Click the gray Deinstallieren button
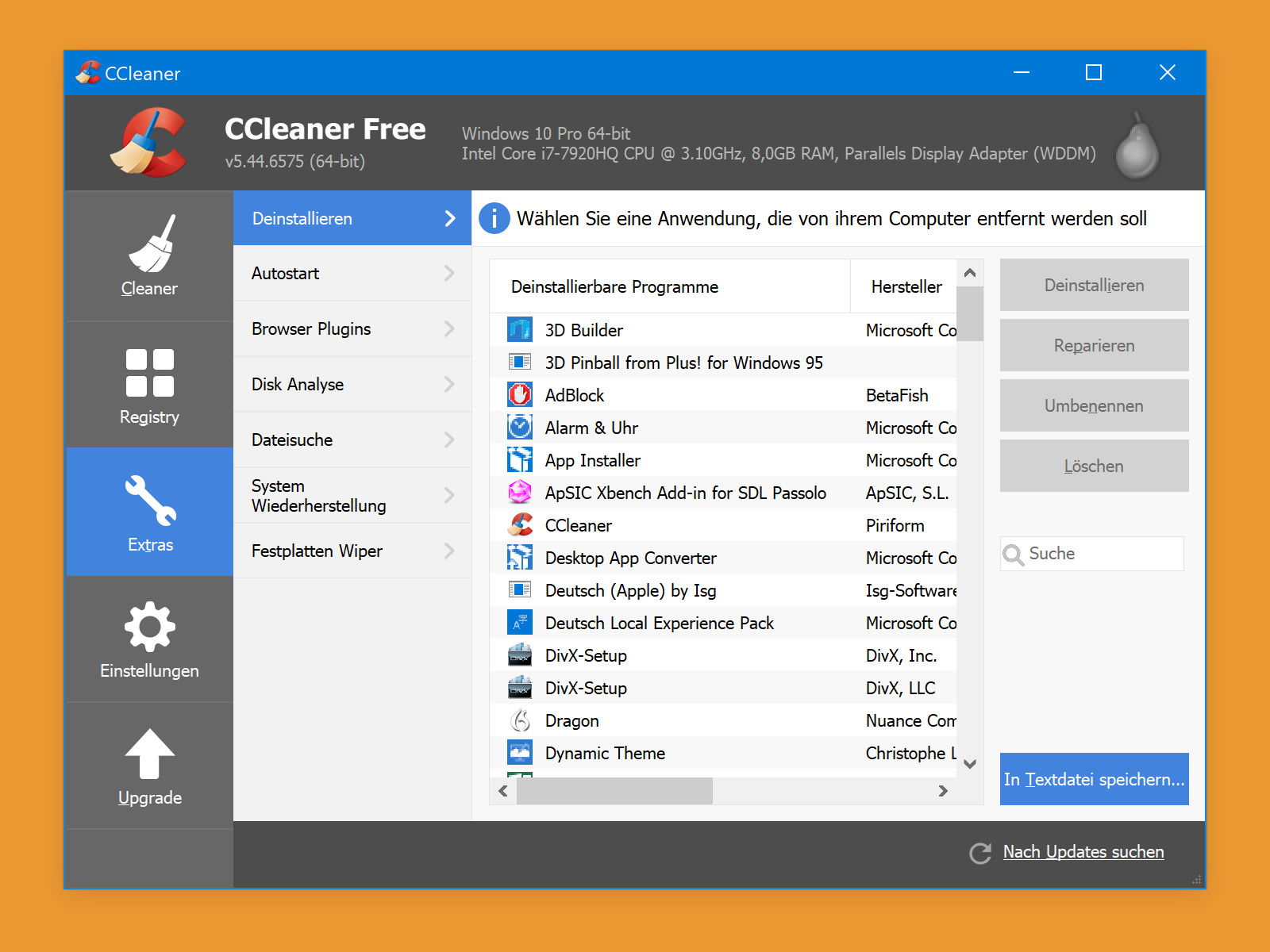Screen dimensions: 1270x952 [1094, 285]
